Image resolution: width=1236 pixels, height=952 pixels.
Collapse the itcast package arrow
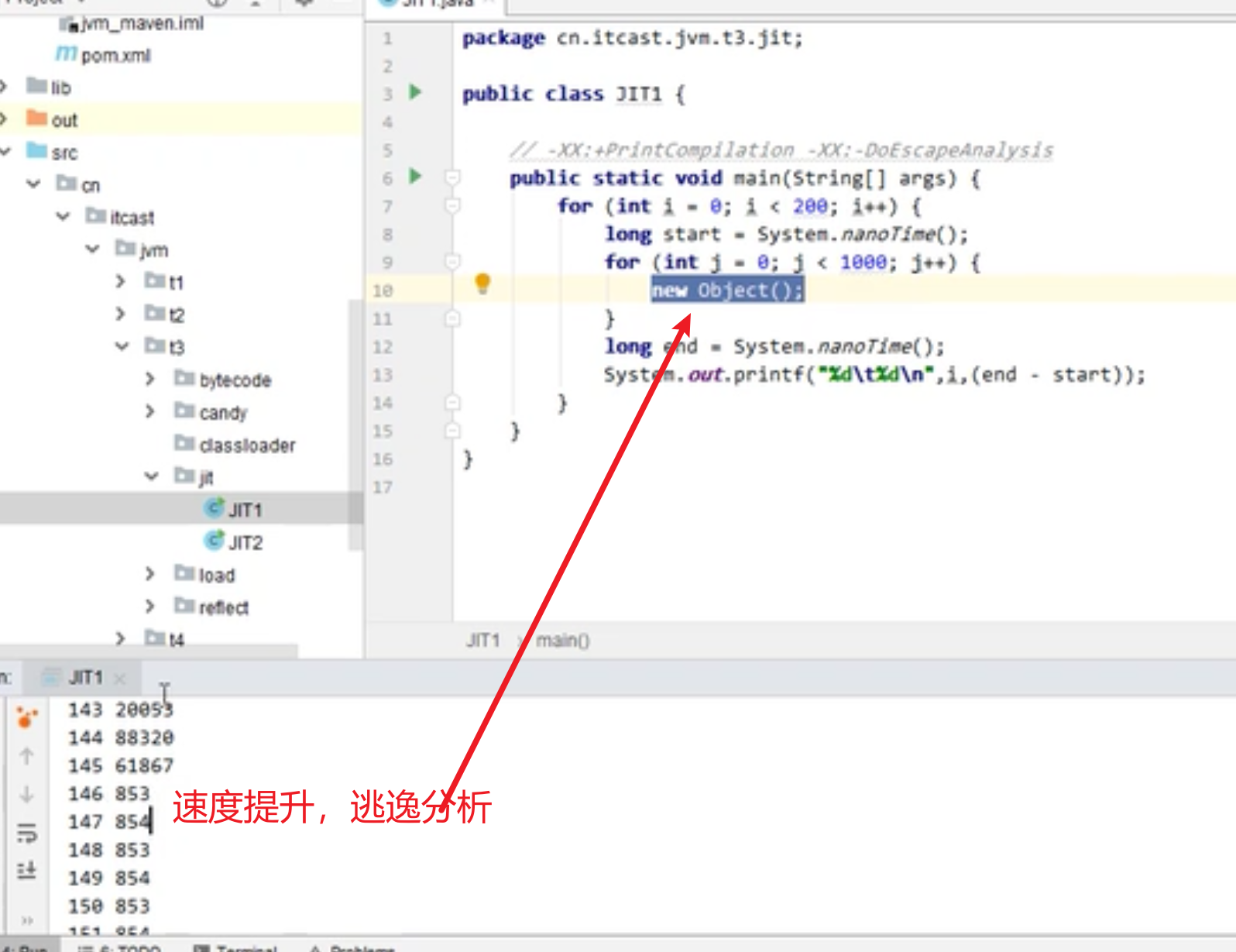(63, 216)
